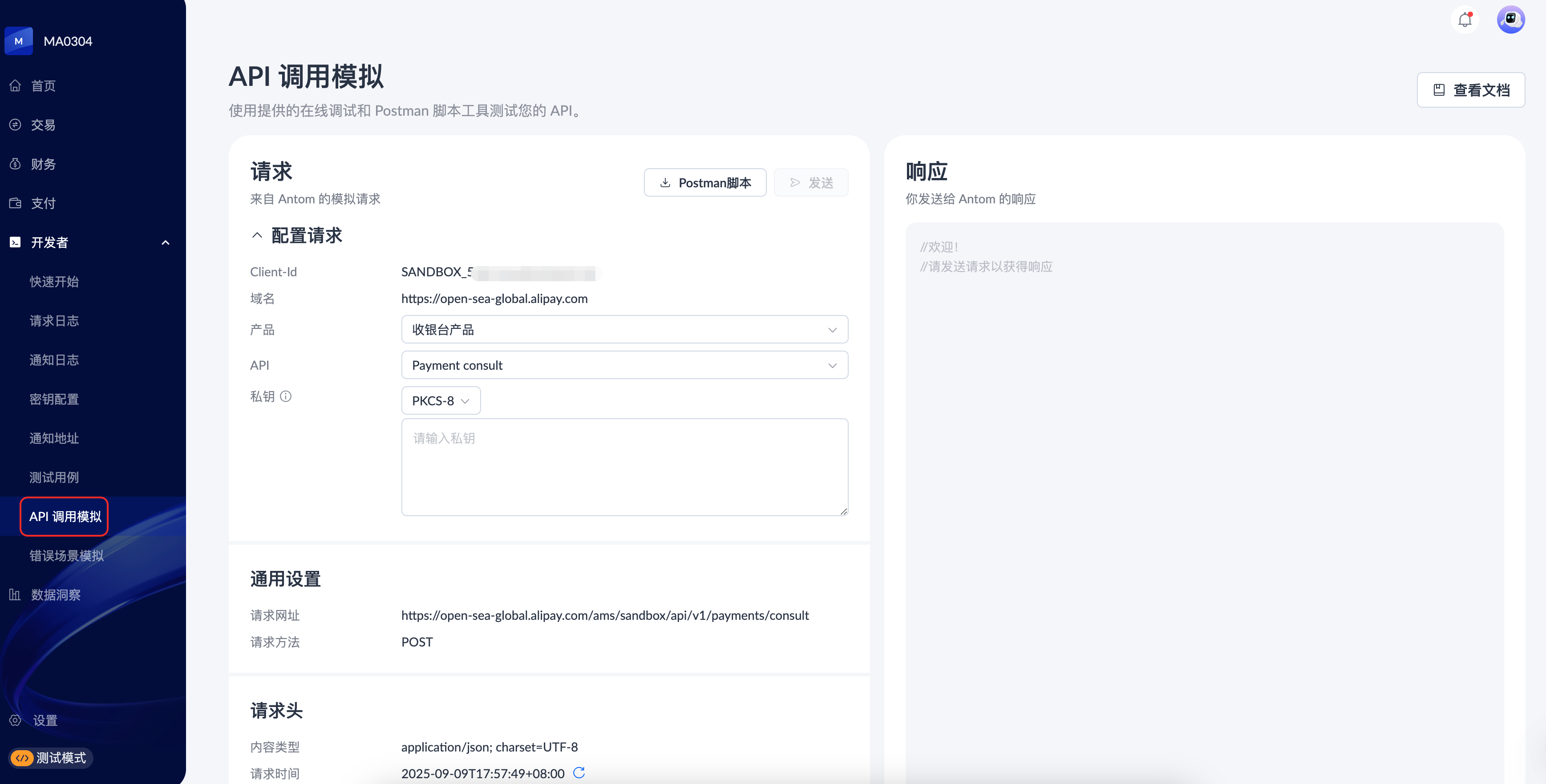This screenshot has height=784, width=1546.
Task: Collapse the 配置请求 section
Action: 257,235
